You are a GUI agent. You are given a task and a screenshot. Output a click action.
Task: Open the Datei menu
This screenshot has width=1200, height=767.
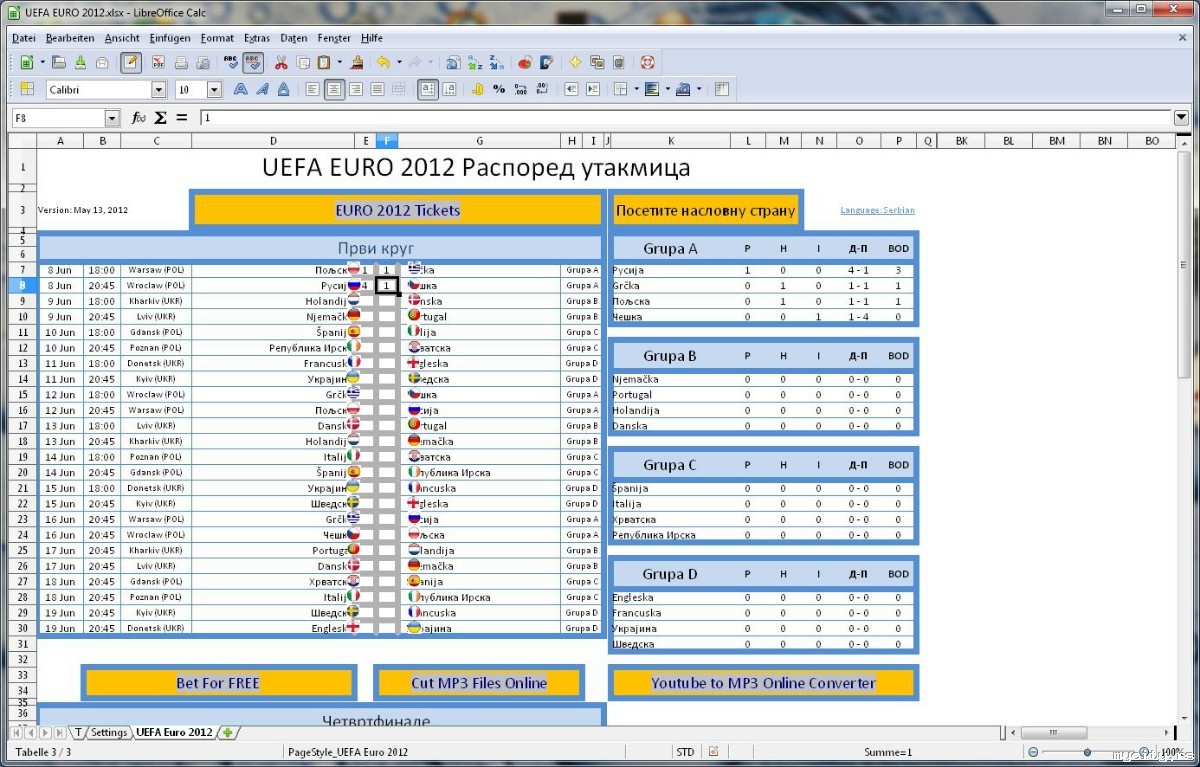tap(24, 38)
